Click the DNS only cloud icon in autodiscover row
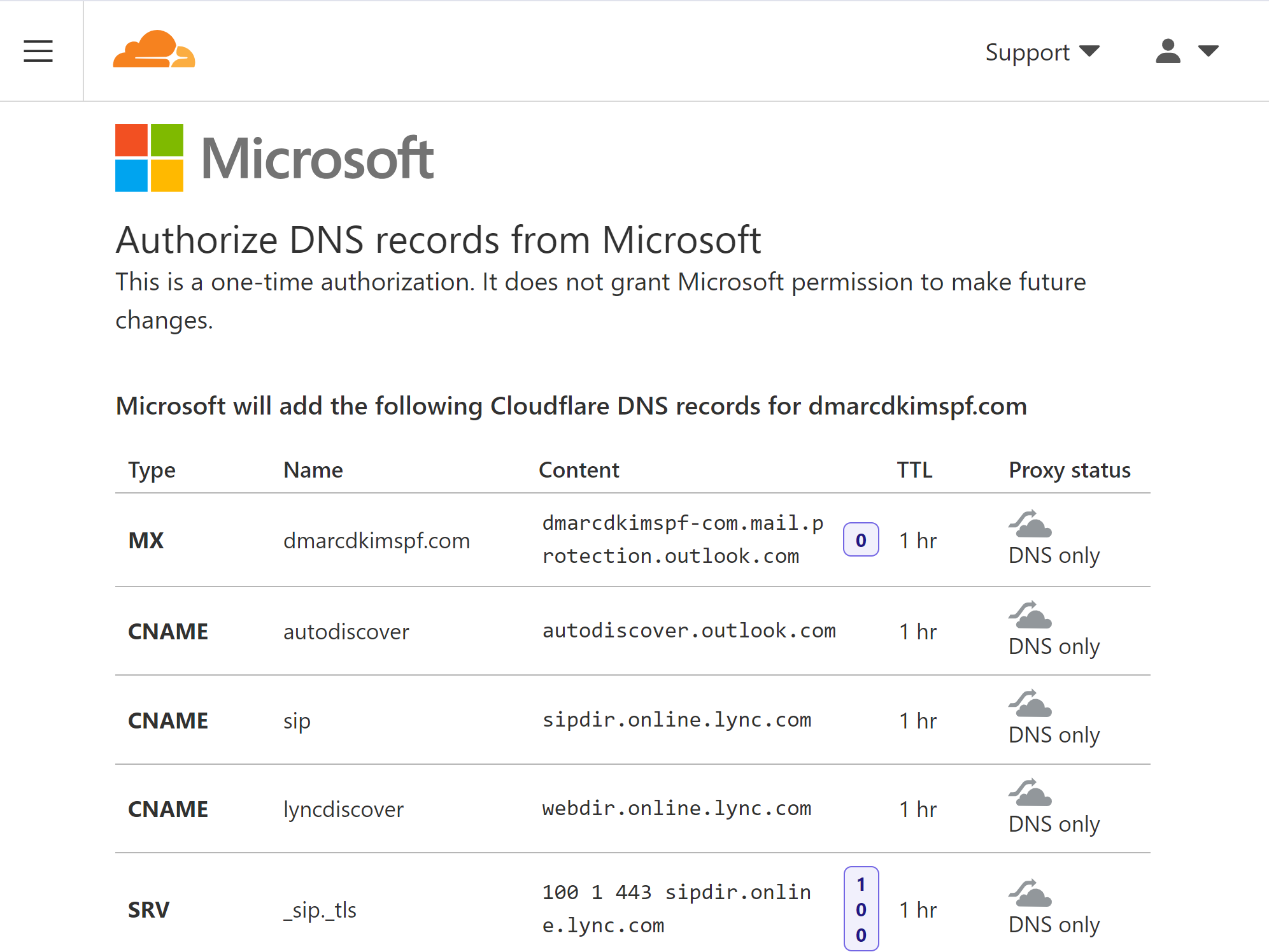Viewport: 1269px width, 952px height. (x=1030, y=615)
